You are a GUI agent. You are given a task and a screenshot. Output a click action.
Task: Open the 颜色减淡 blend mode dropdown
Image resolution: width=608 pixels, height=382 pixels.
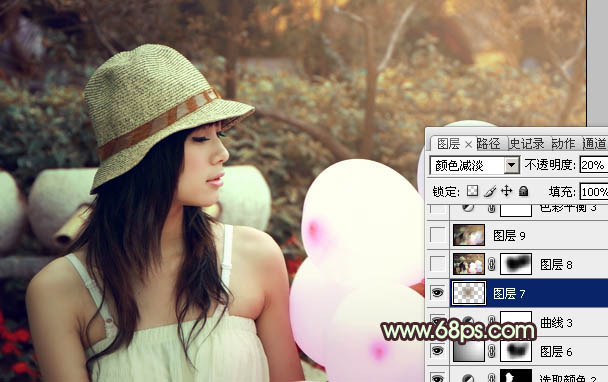tap(474, 166)
